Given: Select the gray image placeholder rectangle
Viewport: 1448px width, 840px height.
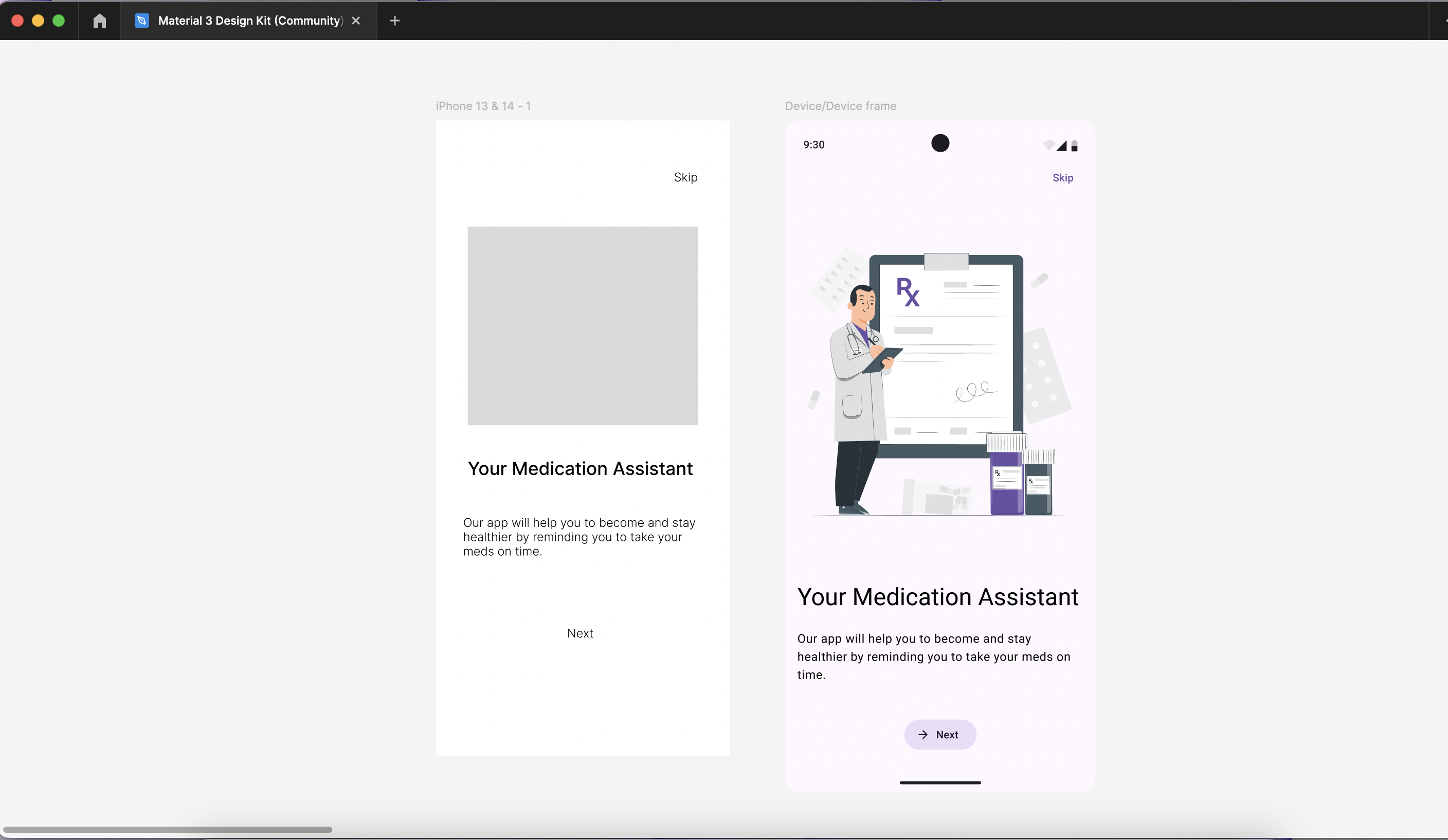Looking at the screenshot, I should tap(582, 326).
